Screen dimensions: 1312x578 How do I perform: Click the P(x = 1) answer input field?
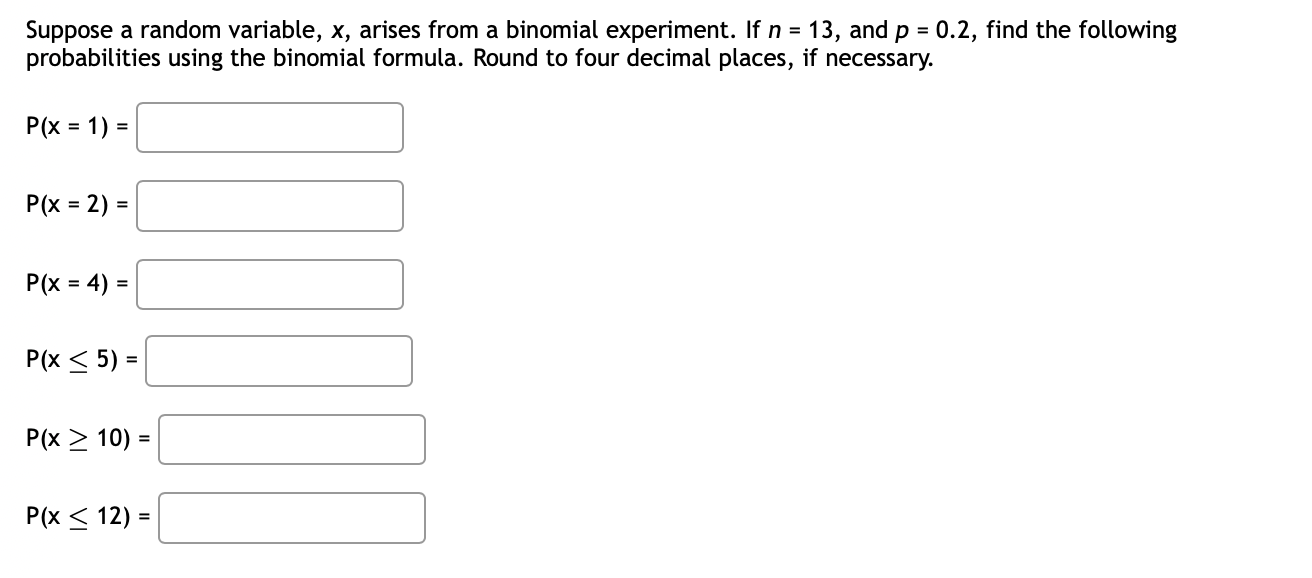(270, 127)
